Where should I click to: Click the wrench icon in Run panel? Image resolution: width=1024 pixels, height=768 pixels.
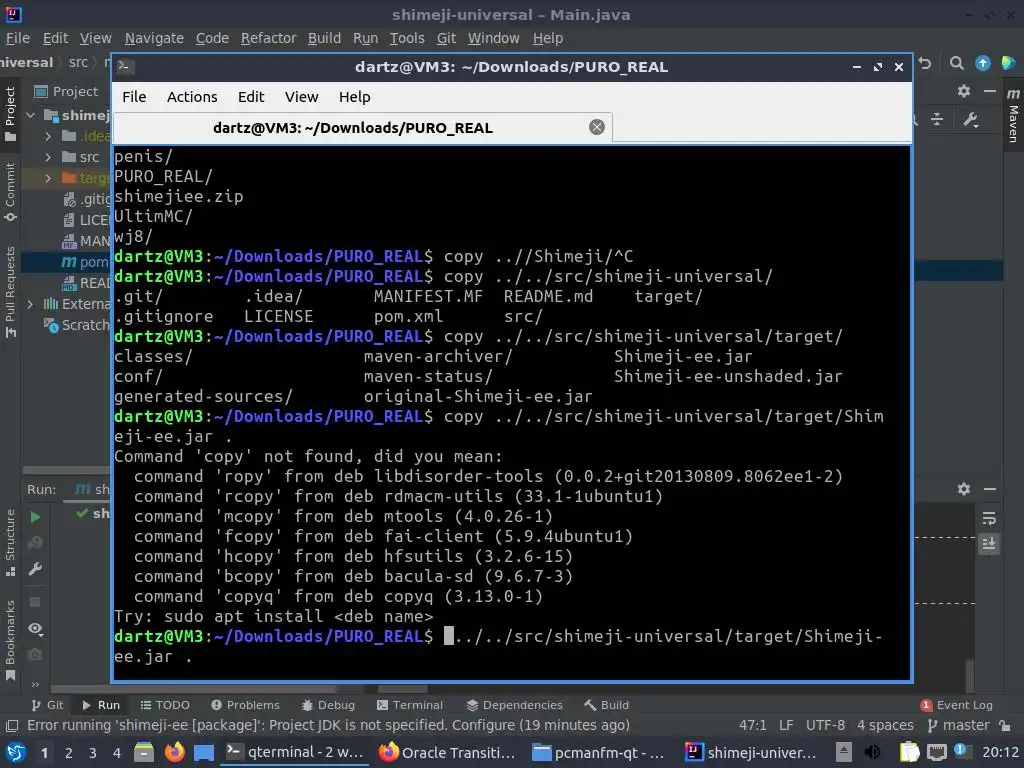[35, 569]
